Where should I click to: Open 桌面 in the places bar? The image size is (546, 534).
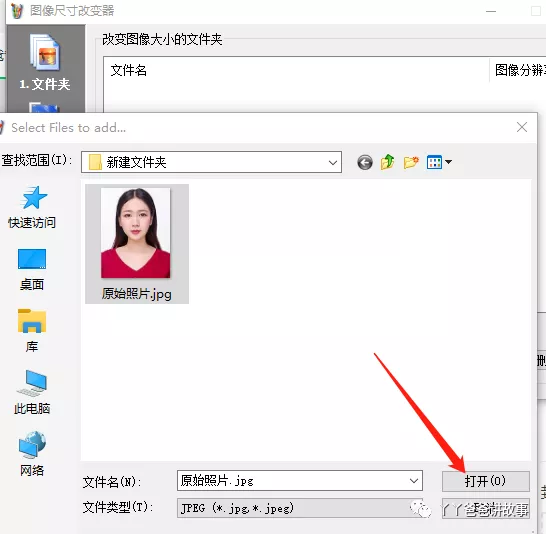(x=32, y=270)
